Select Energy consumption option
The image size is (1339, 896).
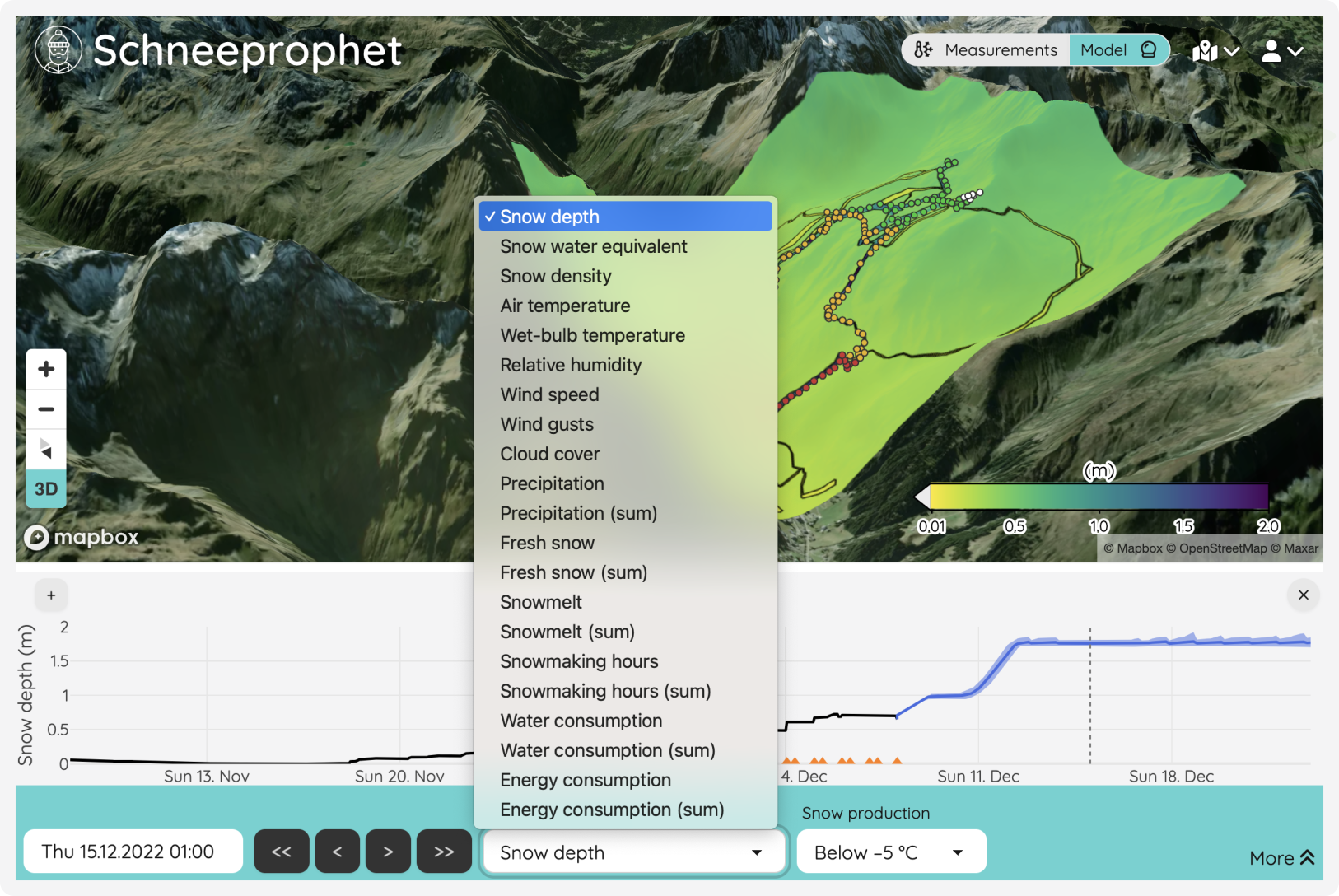click(626, 780)
